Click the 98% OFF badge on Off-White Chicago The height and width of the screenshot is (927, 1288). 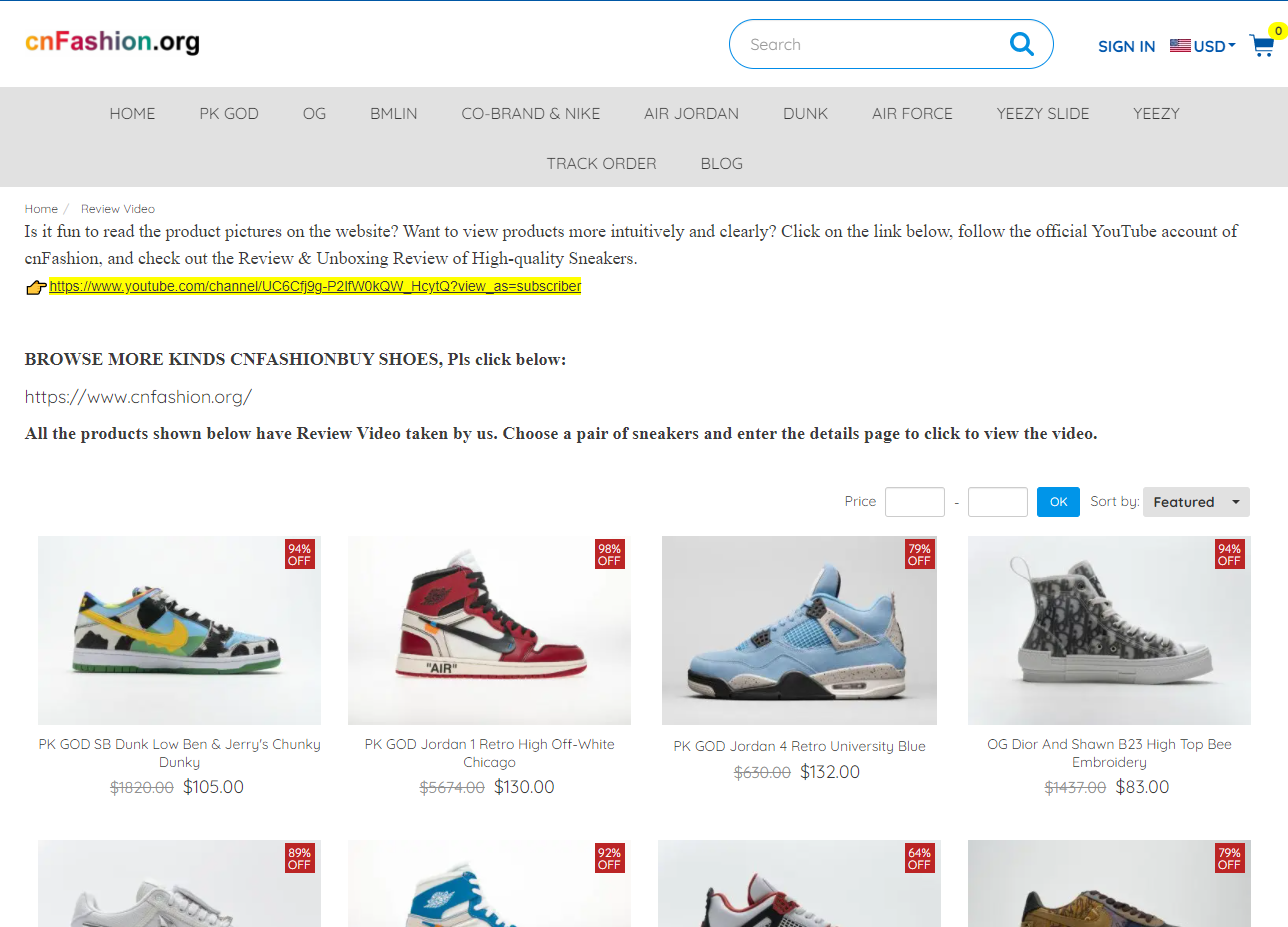pyautogui.click(x=609, y=555)
